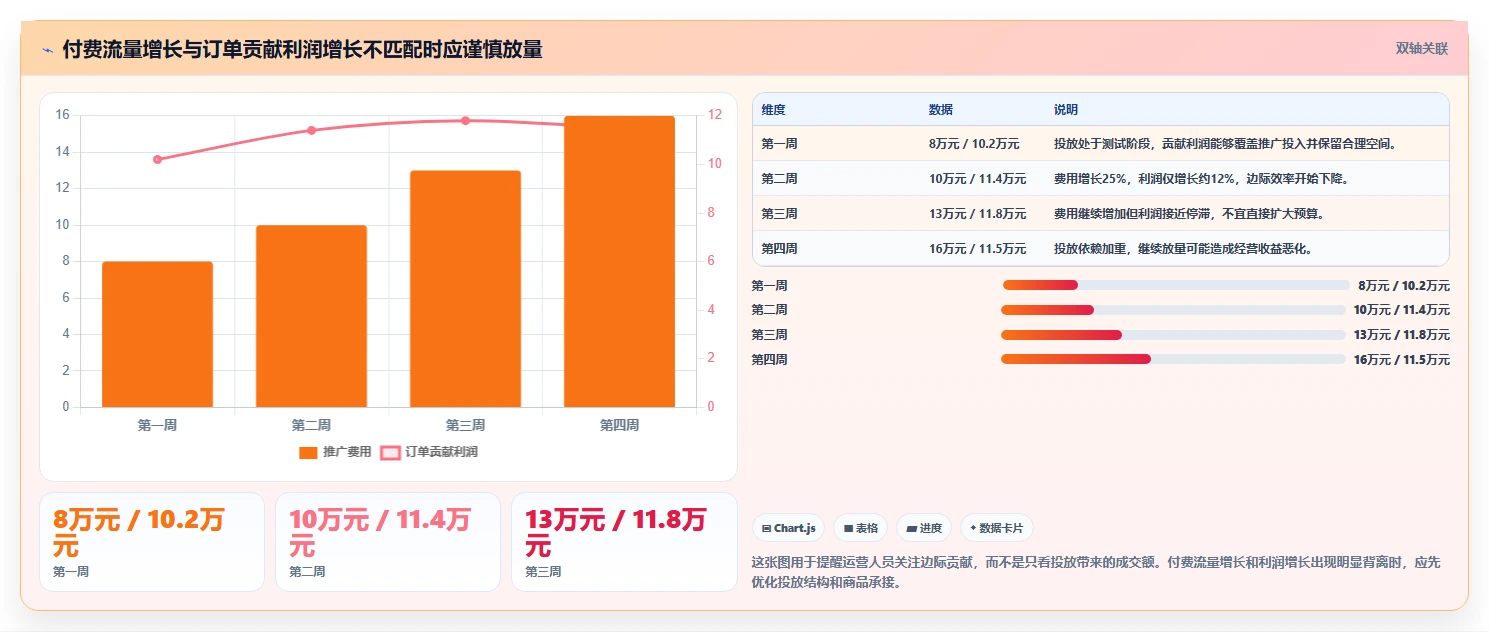Select the 表格 chip
The height and width of the screenshot is (632, 1489).
(x=860, y=528)
